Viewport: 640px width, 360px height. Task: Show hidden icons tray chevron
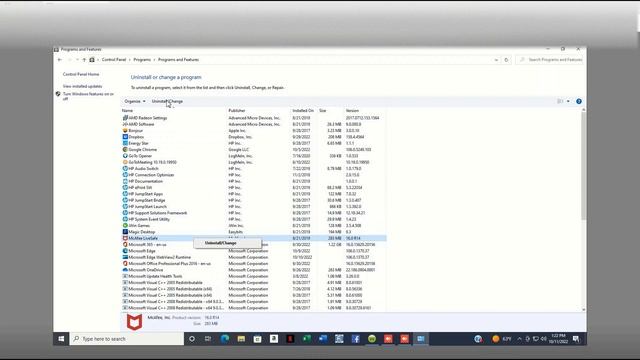(519, 339)
